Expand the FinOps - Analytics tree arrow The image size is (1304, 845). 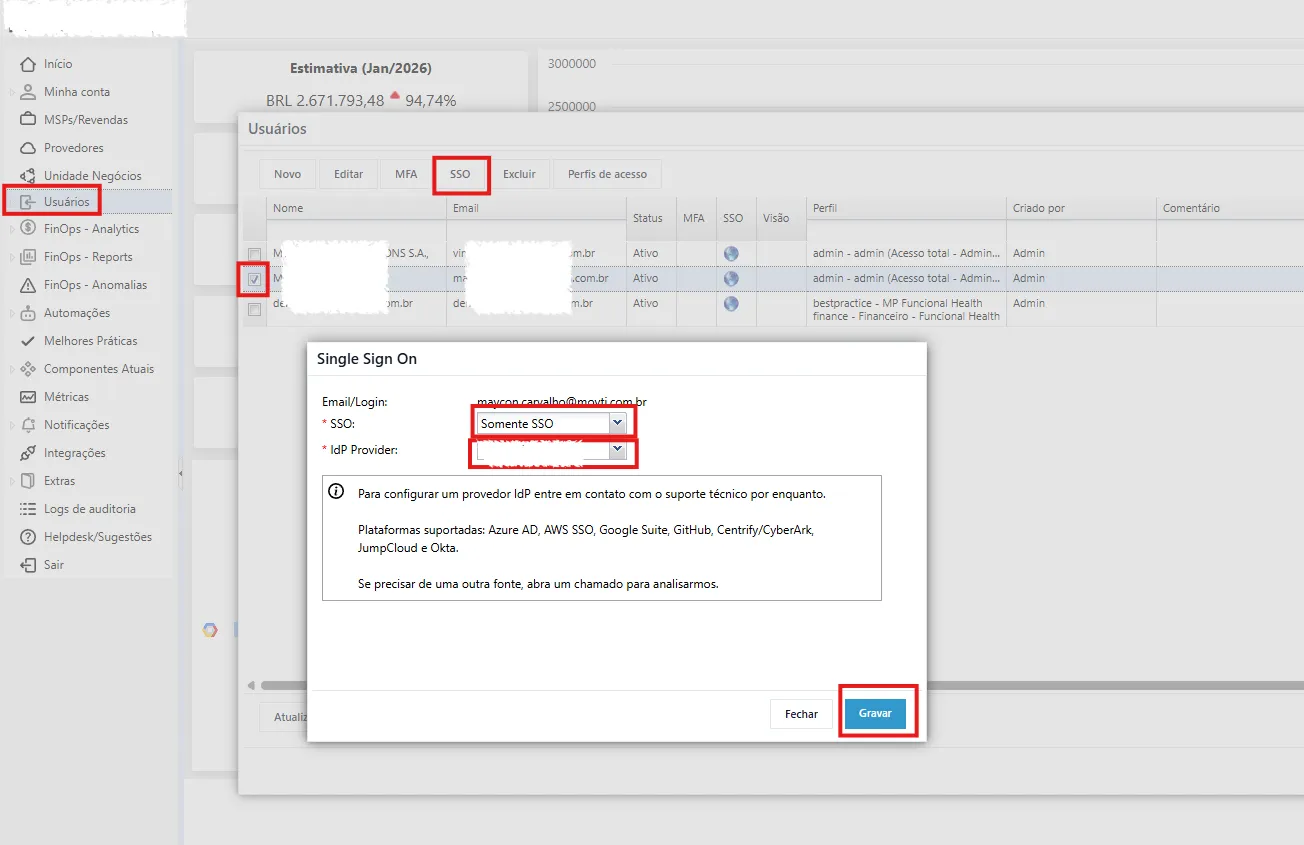pos(12,229)
